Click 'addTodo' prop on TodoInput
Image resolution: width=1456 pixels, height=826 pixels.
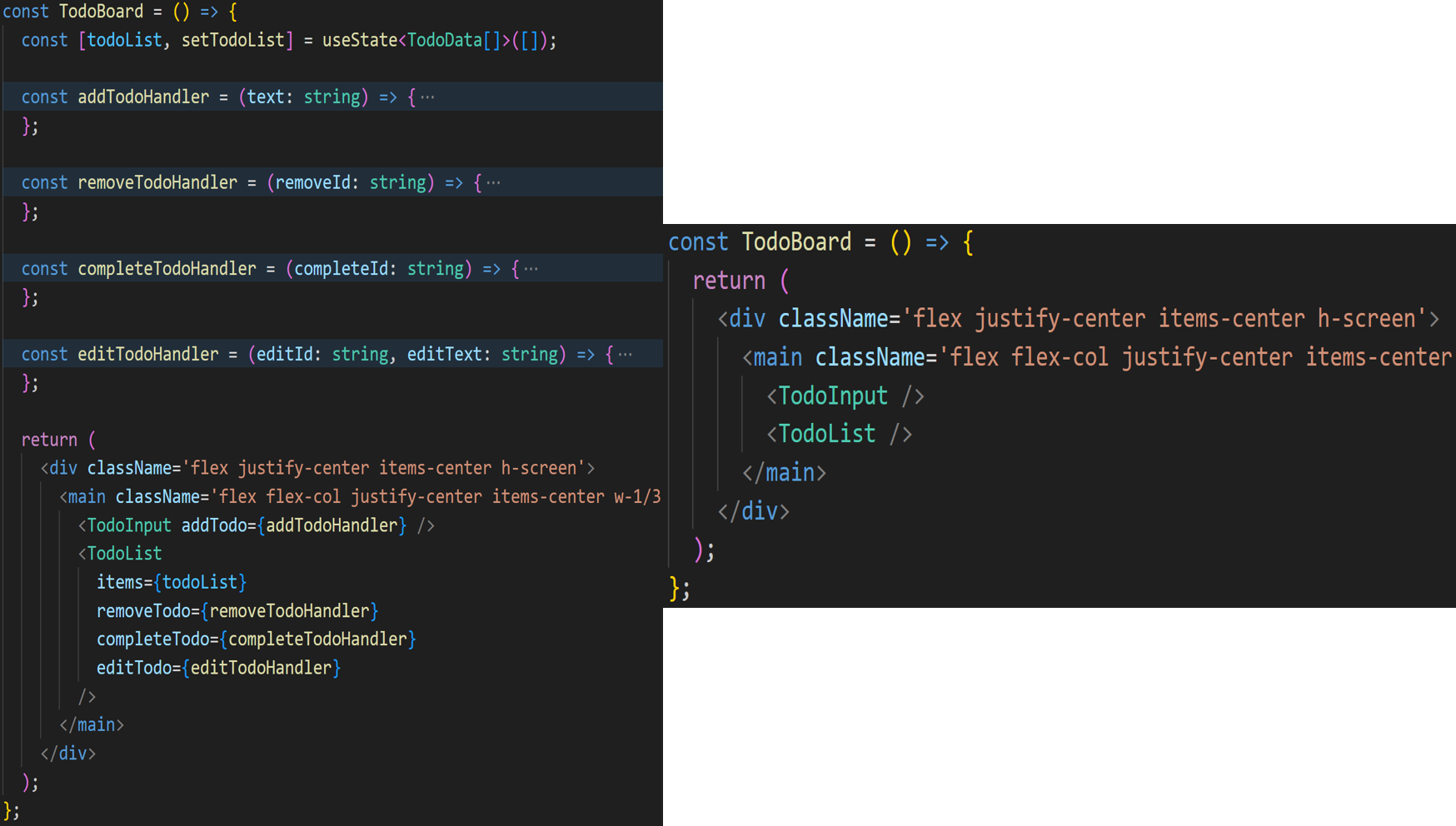pyautogui.click(x=214, y=525)
